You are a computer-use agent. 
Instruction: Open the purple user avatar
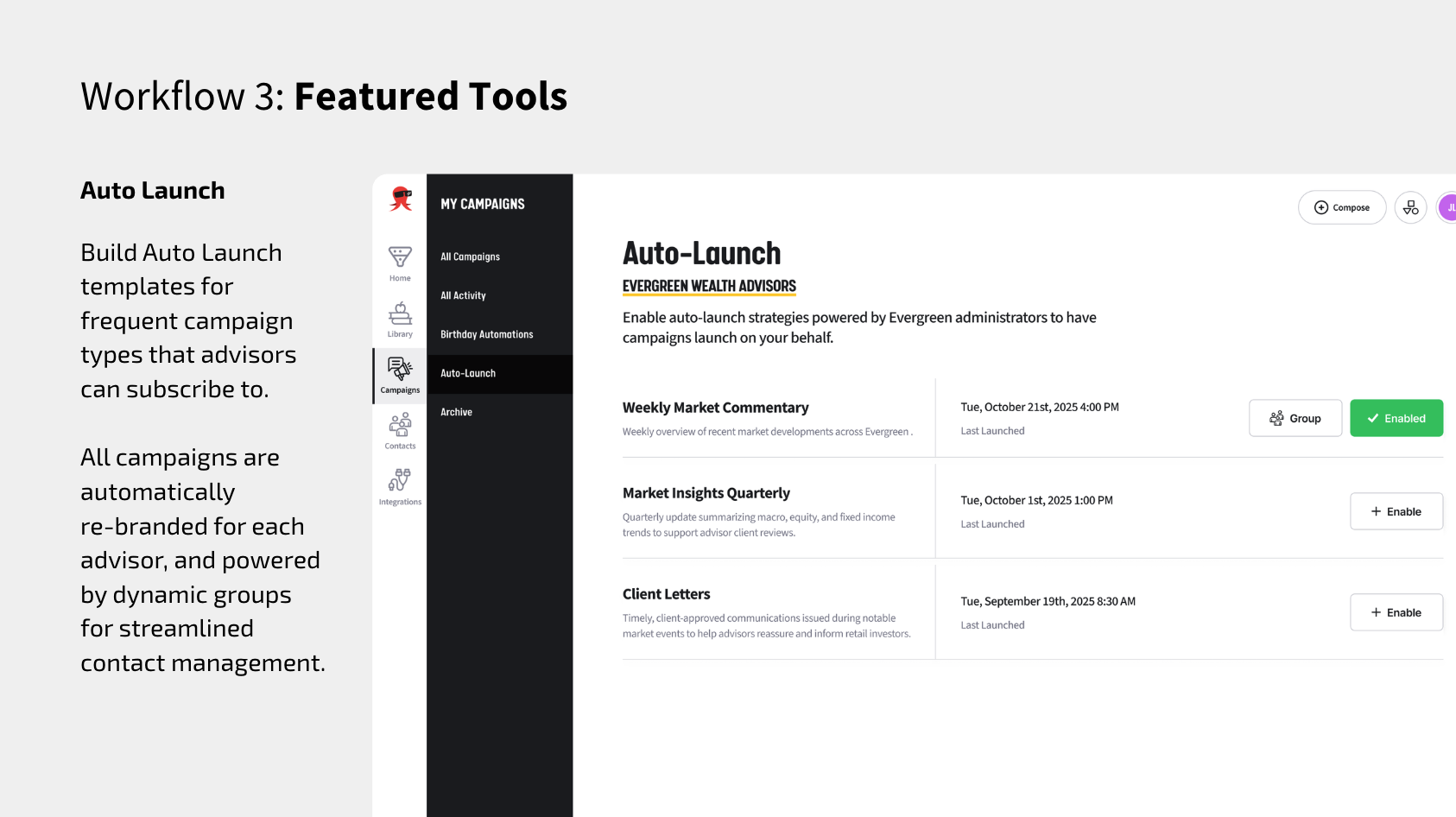point(1447,207)
